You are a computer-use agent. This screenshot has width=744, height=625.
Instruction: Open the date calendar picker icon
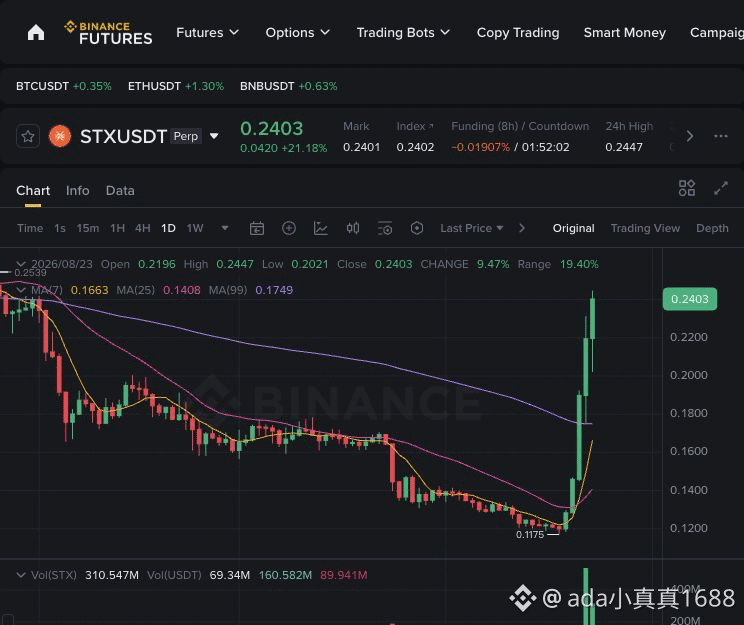[257, 228]
